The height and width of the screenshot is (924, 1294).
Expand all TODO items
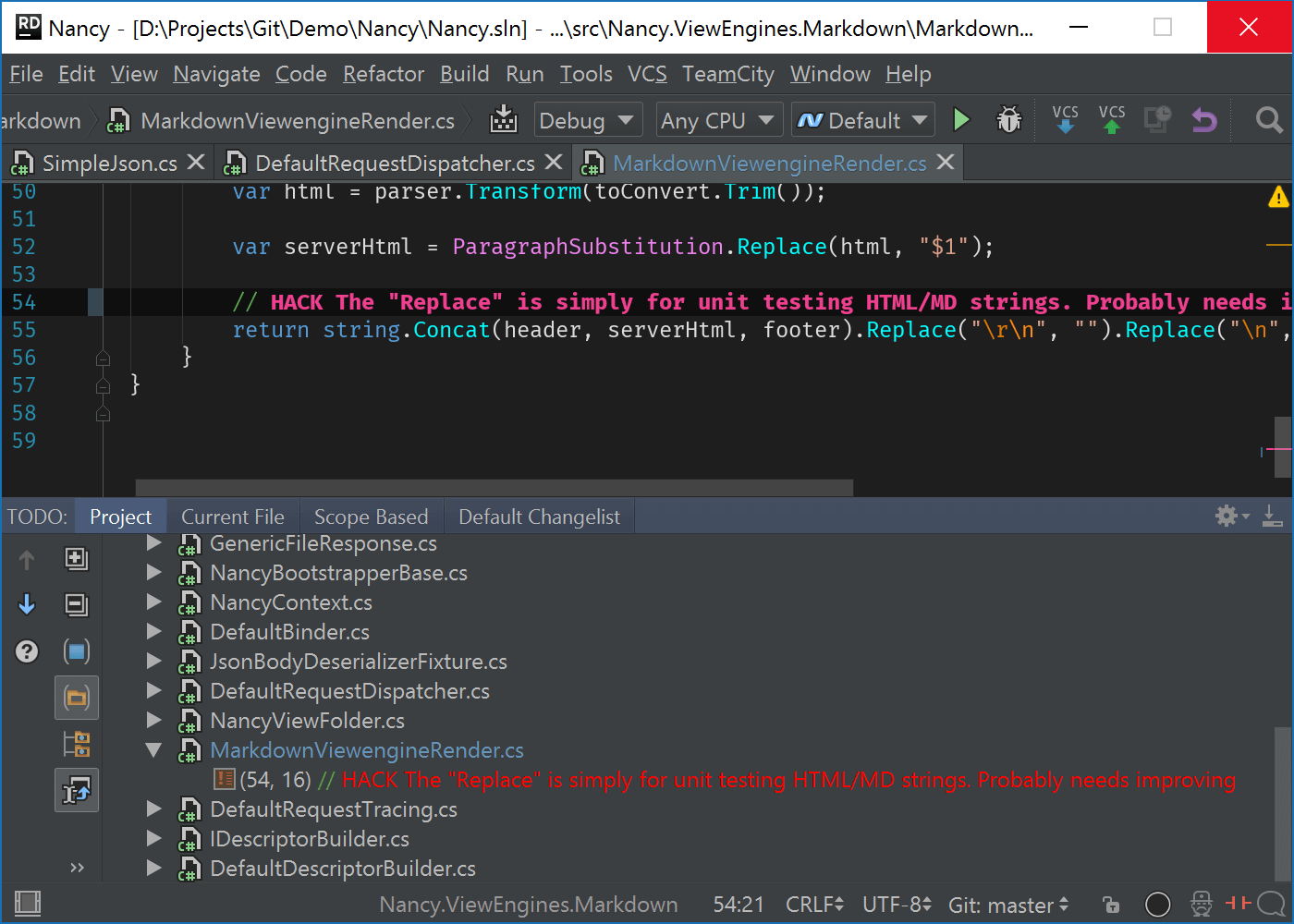point(77,558)
